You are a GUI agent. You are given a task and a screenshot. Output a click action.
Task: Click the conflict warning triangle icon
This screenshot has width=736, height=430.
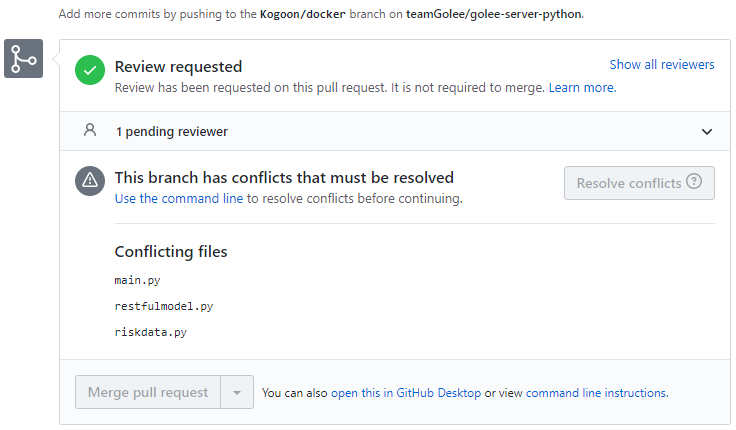[x=90, y=181]
